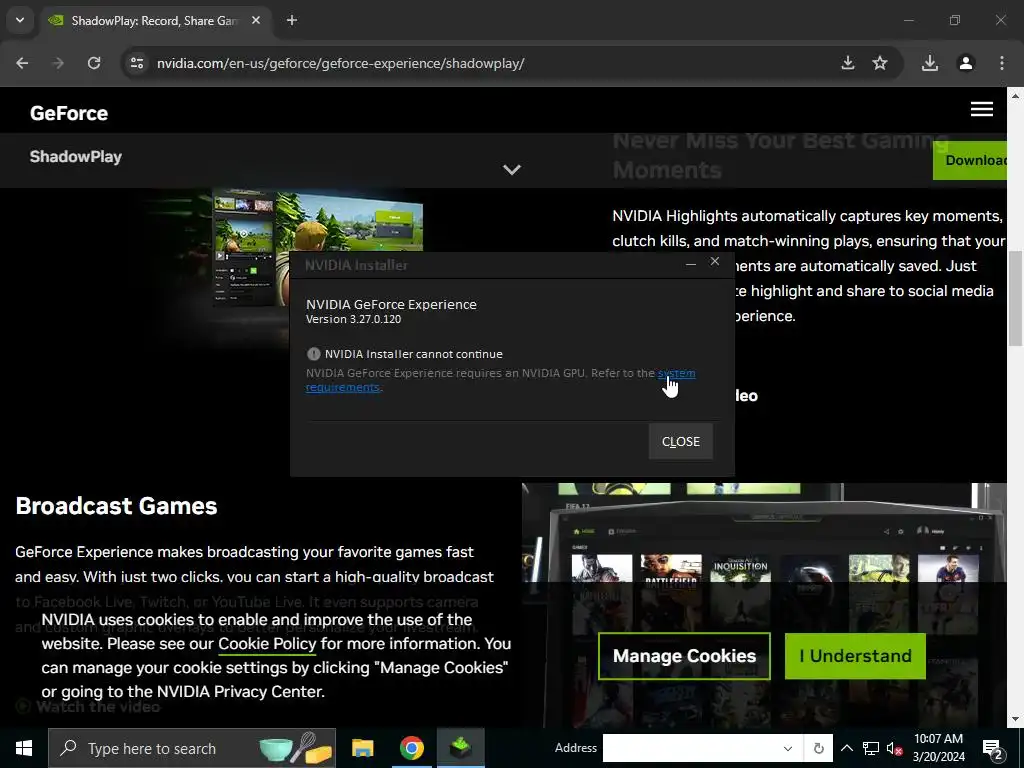Open Chrome downloads icon
Screen dimensions: 1024x768
point(930,63)
